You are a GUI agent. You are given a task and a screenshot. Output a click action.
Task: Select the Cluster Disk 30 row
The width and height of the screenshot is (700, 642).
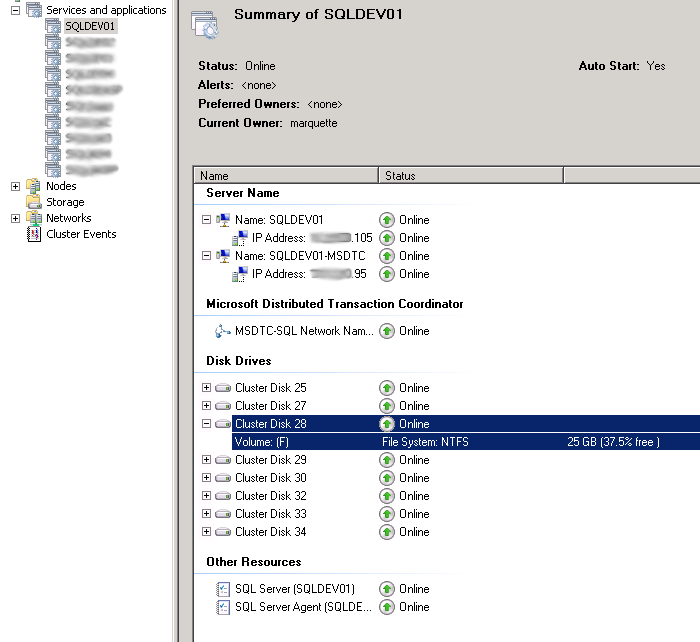click(271, 478)
